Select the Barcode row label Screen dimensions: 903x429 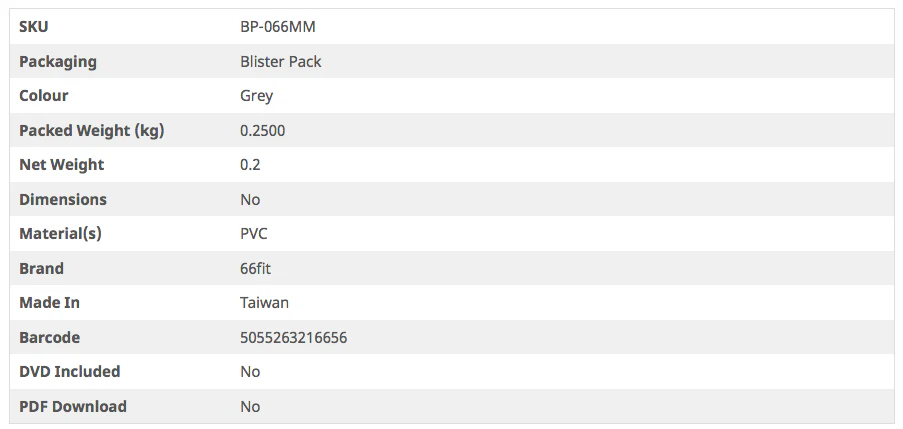point(50,337)
